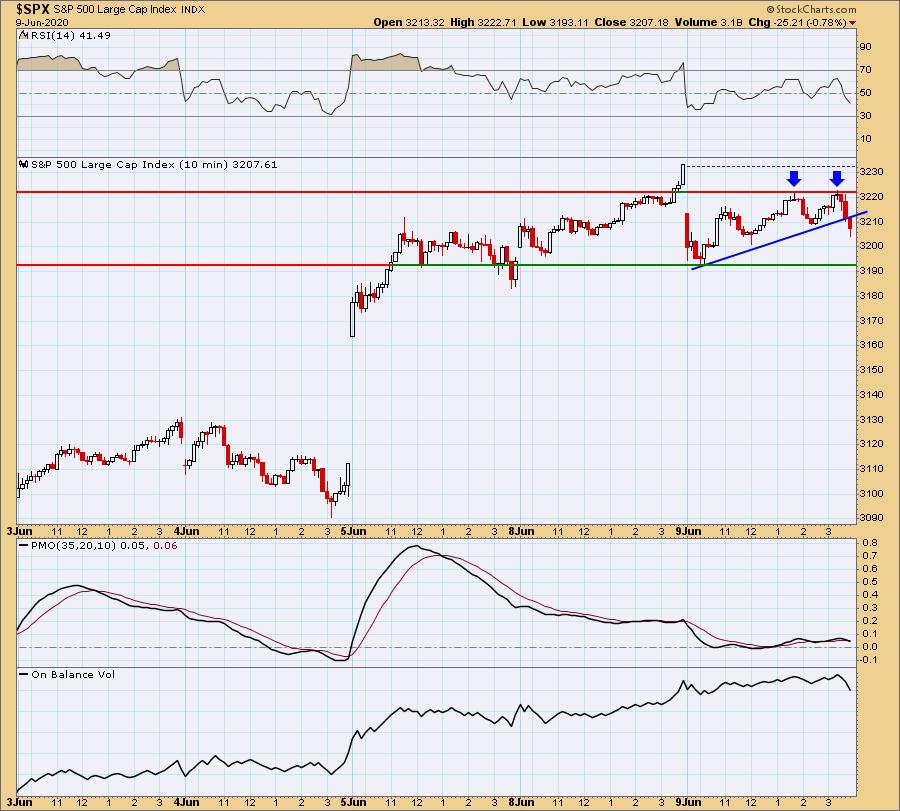Click the 'S&P 500 Large Cap Index (10 min) 3207.61' label
Image resolution: width=900 pixels, height=811 pixels.
coord(154,164)
